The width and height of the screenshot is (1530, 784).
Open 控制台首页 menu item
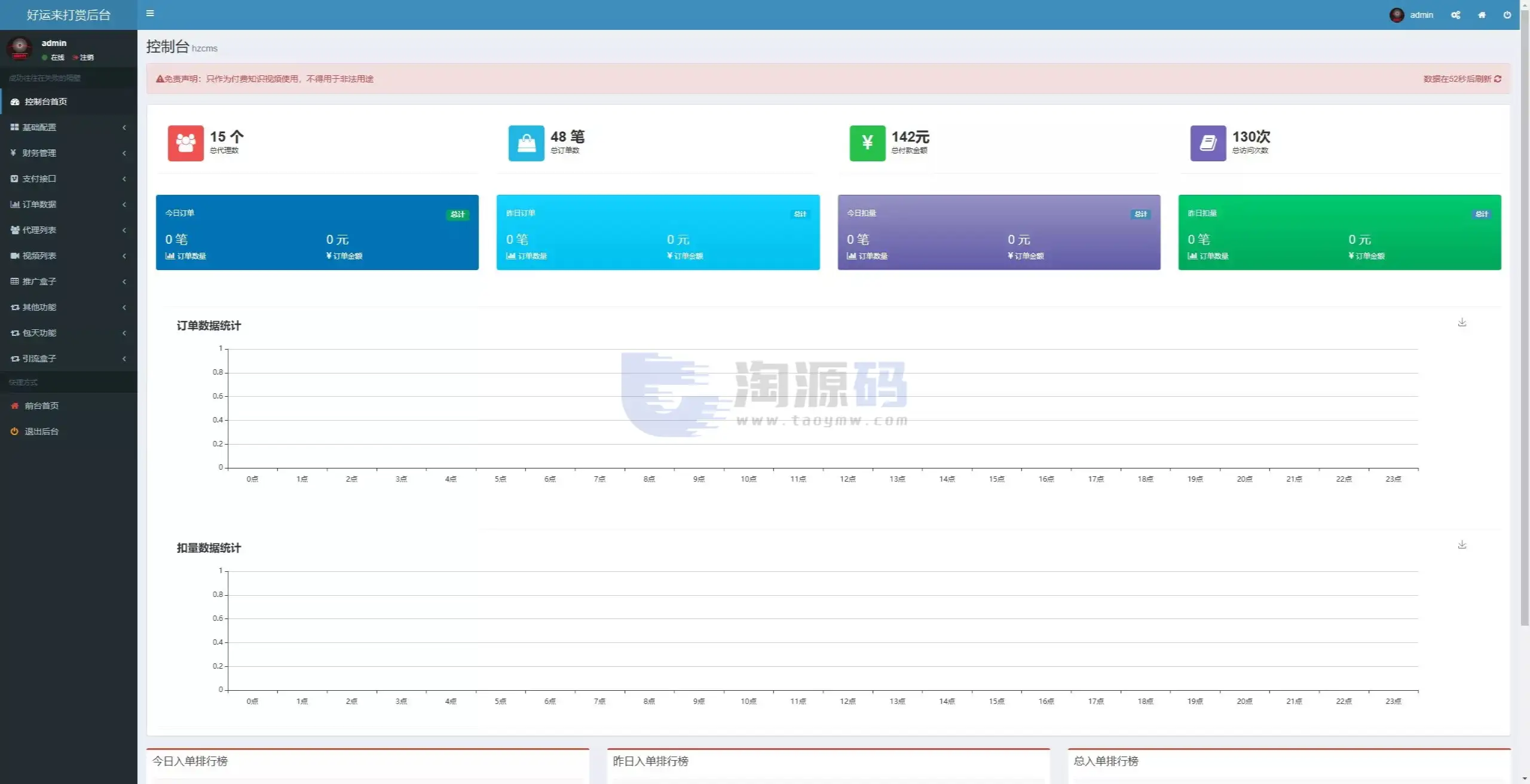[x=69, y=102]
